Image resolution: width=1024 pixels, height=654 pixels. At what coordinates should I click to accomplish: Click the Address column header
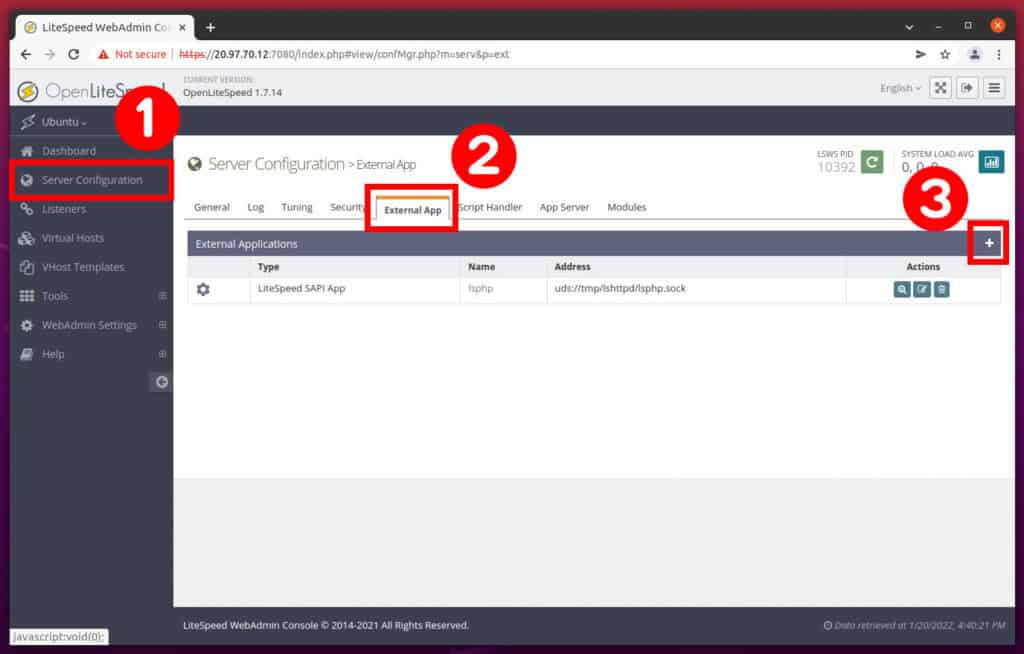click(x=572, y=267)
